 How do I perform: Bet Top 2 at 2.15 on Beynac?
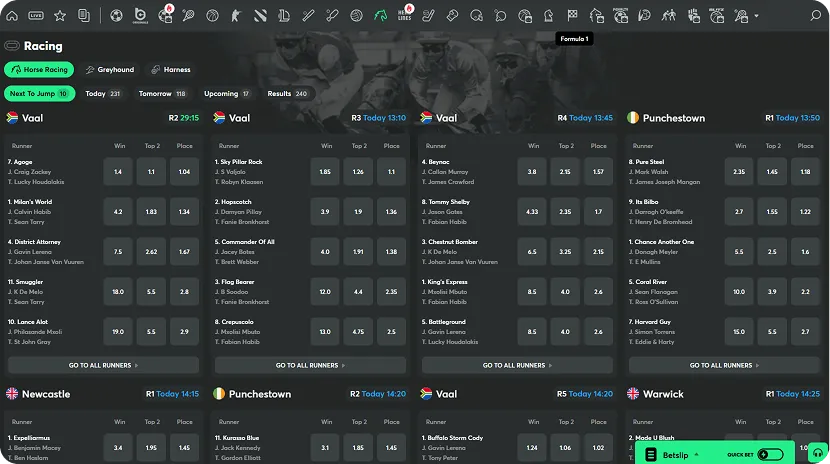tap(565, 171)
